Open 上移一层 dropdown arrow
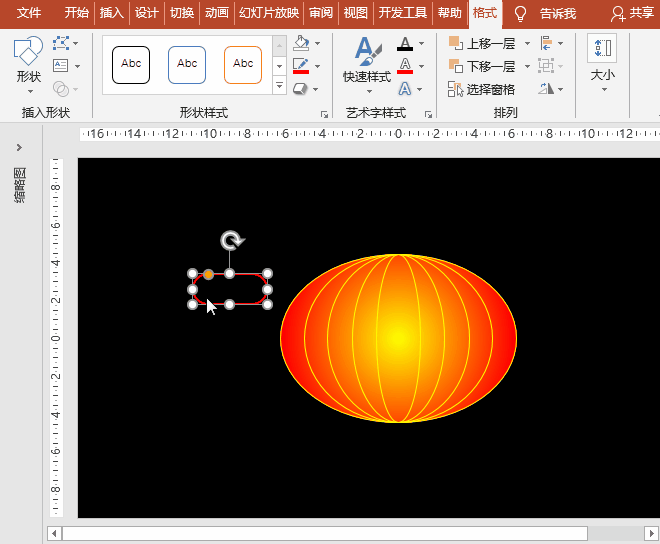The height and width of the screenshot is (544, 660). click(x=527, y=43)
